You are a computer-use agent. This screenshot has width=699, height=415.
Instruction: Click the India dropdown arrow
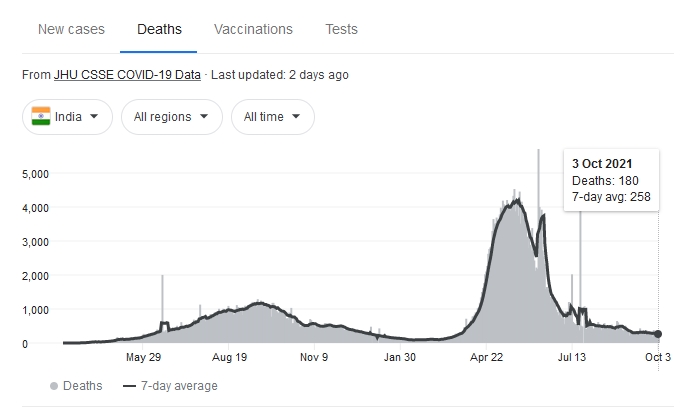click(x=95, y=117)
